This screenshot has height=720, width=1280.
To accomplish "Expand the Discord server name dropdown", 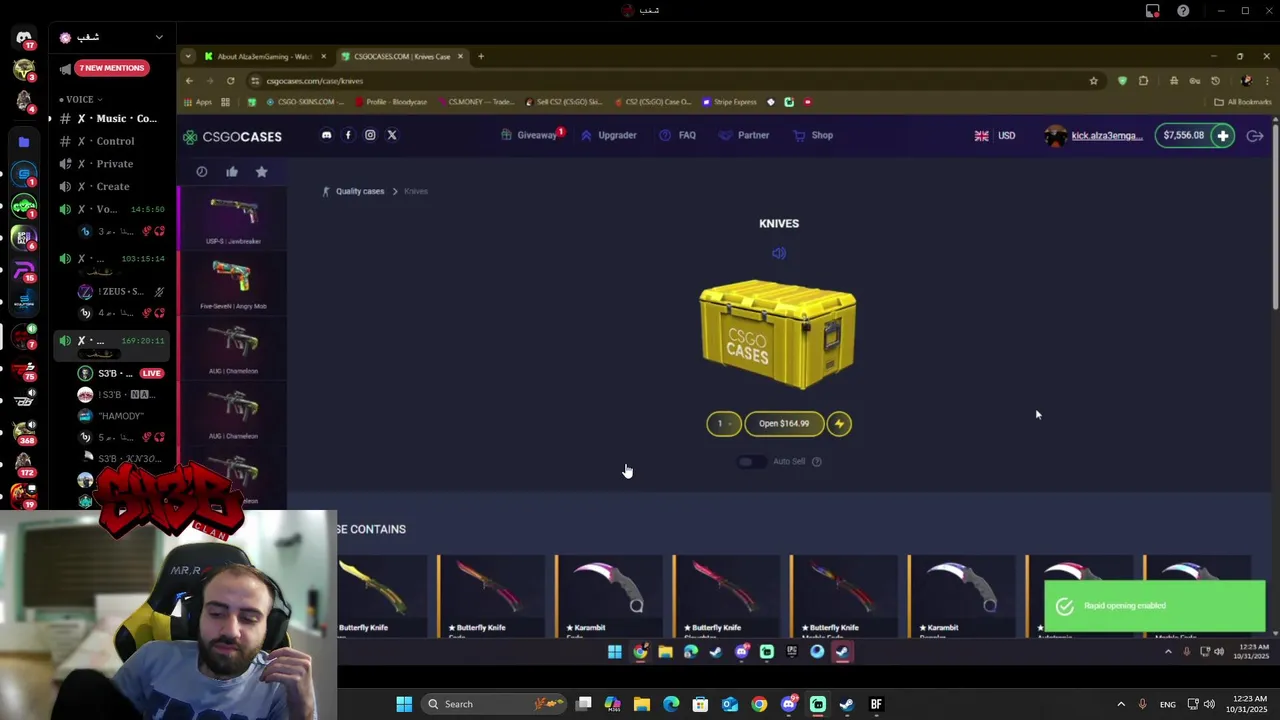I will point(159,38).
